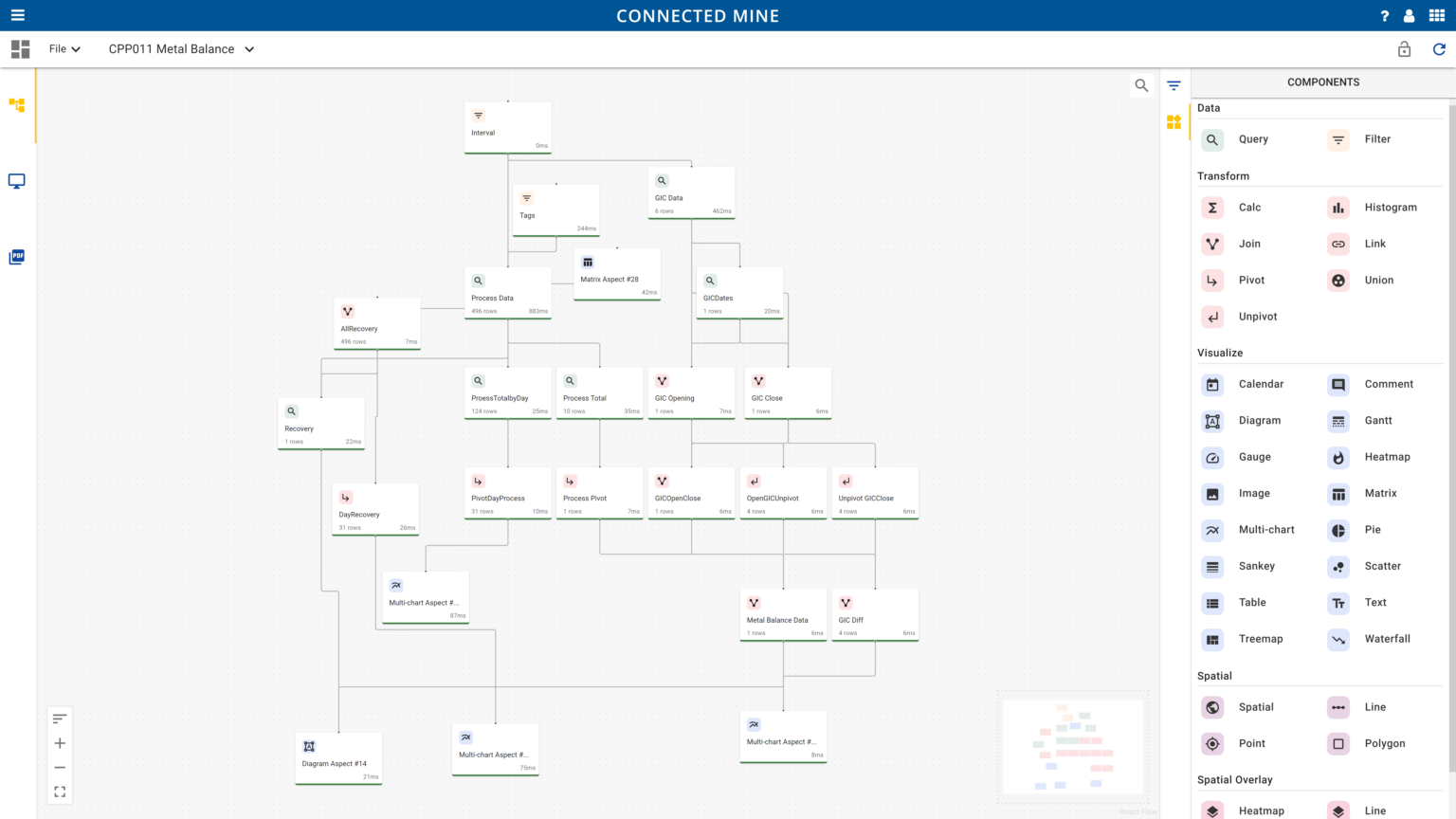
Task: Add a Sankey component
Action: tap(1256, 566)
